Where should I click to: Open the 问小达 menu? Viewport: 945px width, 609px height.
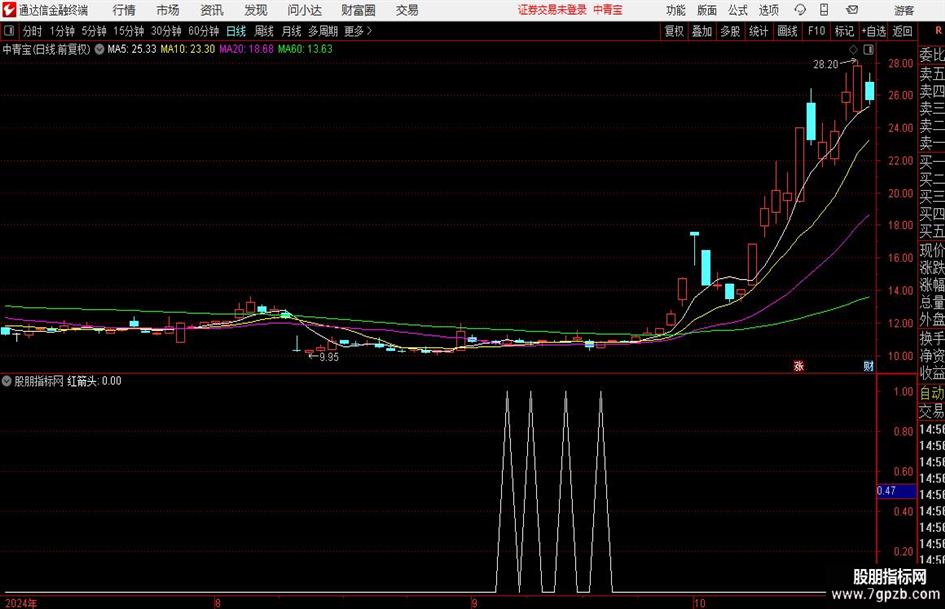point(304,10)
